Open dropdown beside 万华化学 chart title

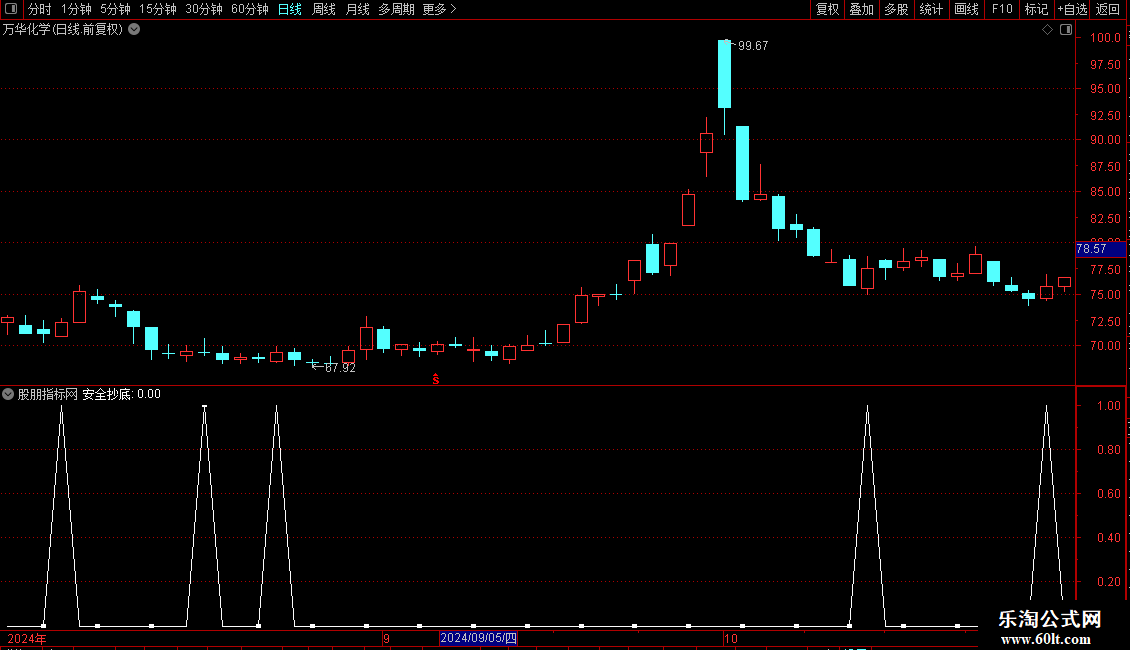tap(134, 30)
